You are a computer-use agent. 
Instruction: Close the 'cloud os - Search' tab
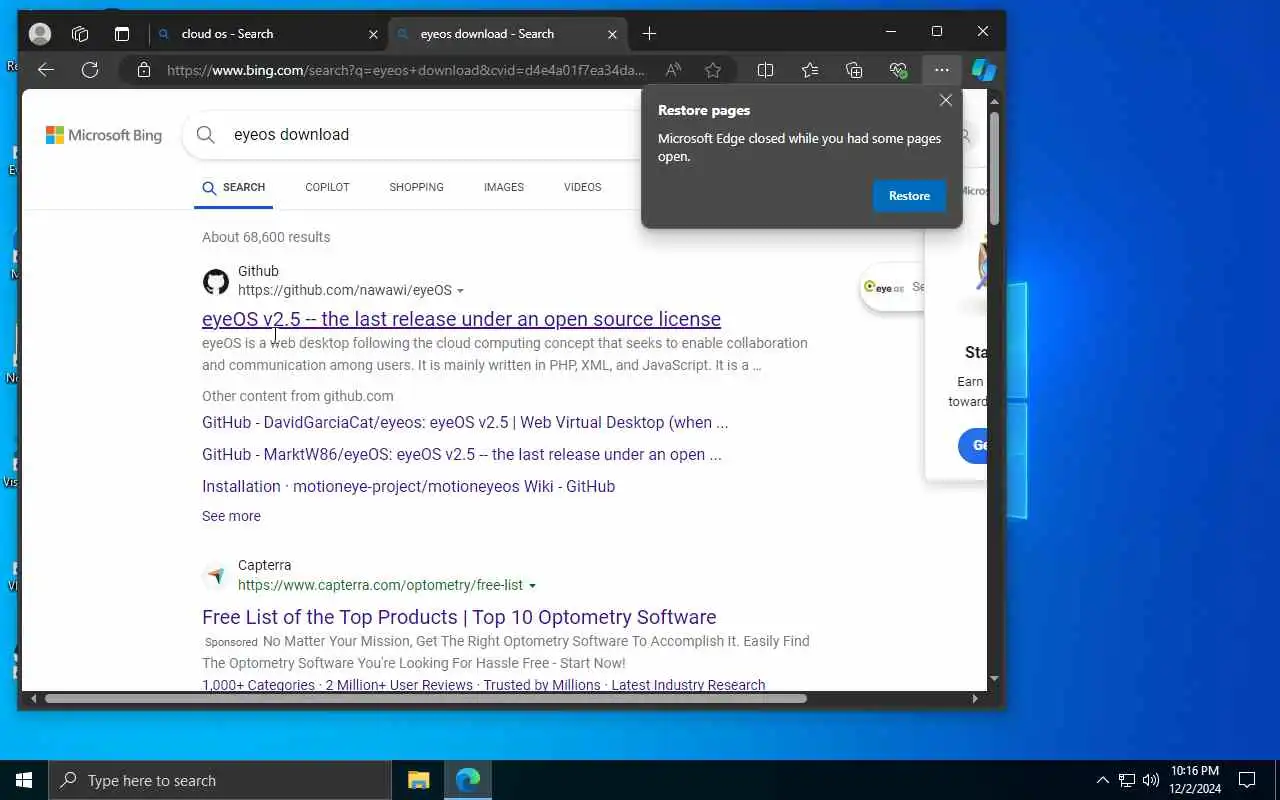point(373,34)
